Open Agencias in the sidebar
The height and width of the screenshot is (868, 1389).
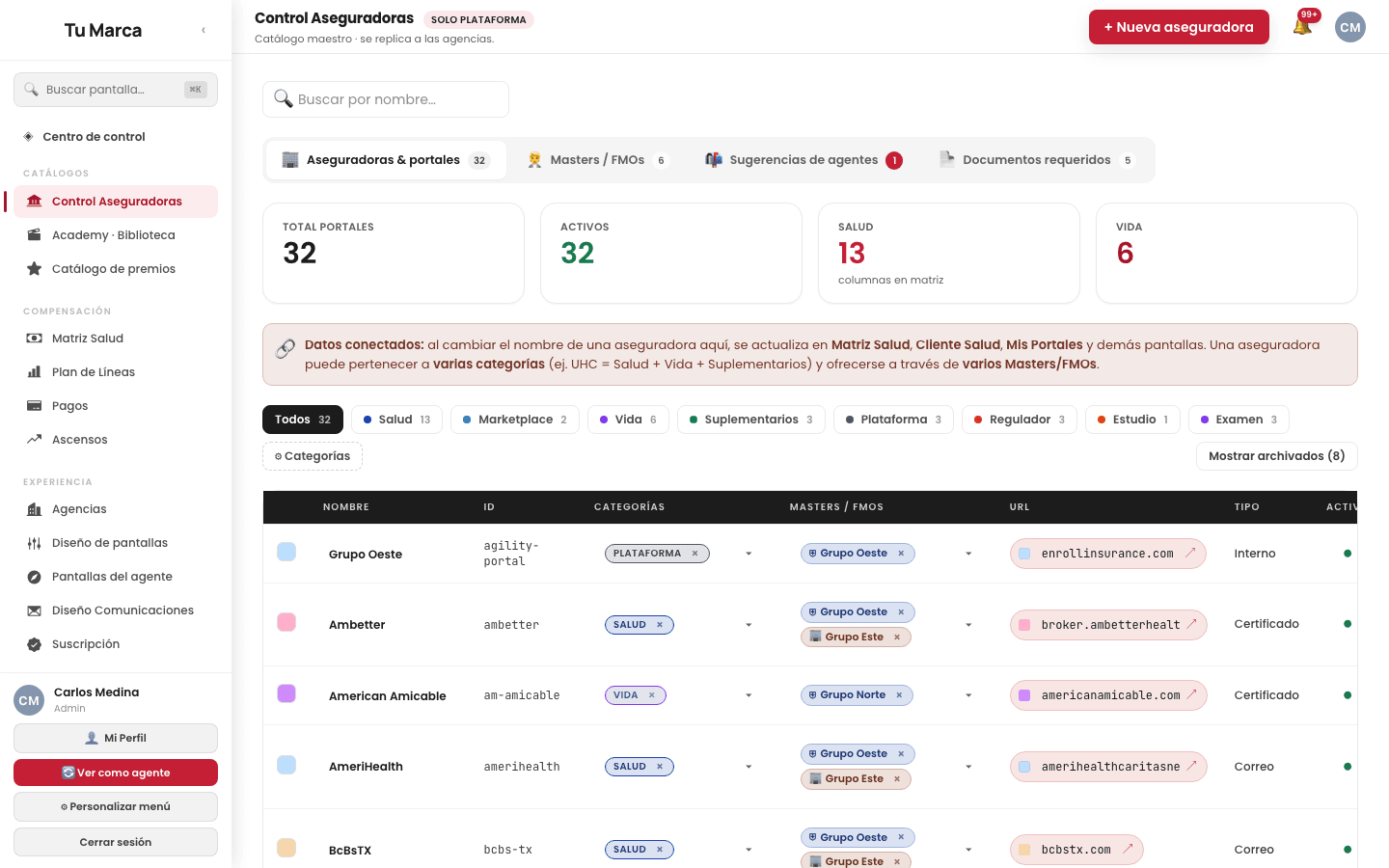click(x=116, y=509)
